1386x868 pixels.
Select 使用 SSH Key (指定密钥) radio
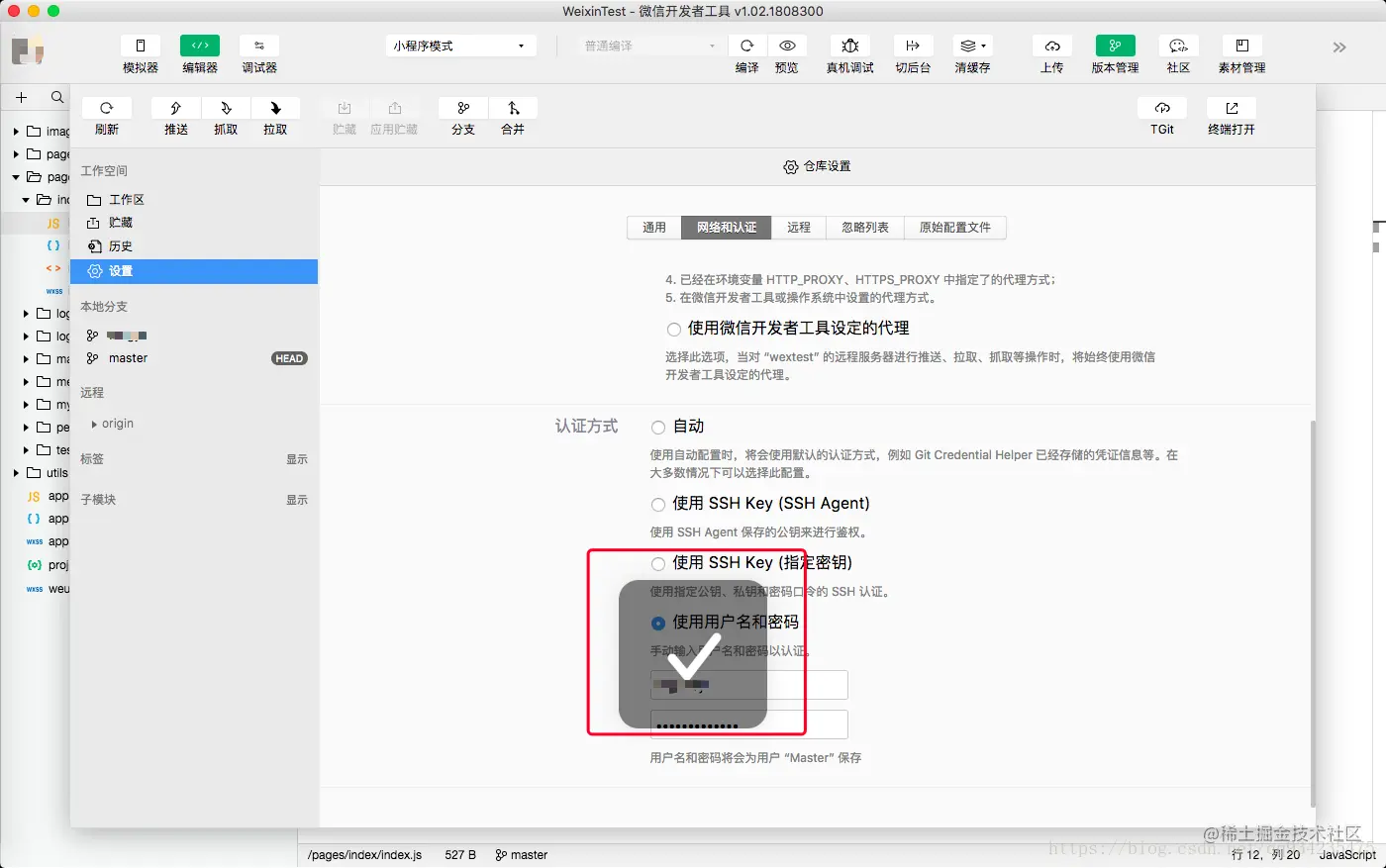pyautogui.click(x=658, y=564)
